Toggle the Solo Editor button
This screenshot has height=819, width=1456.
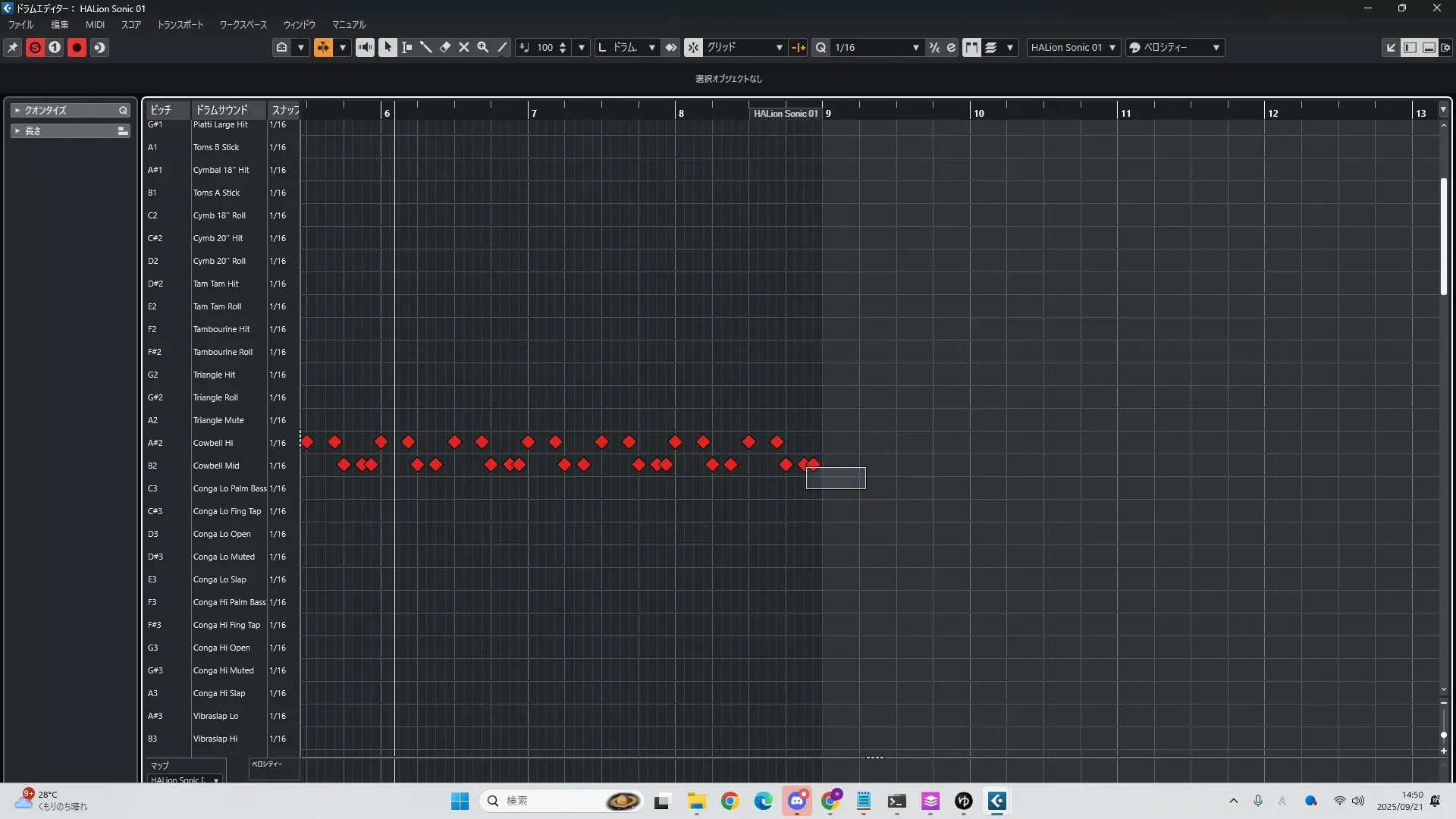(35, 47)
